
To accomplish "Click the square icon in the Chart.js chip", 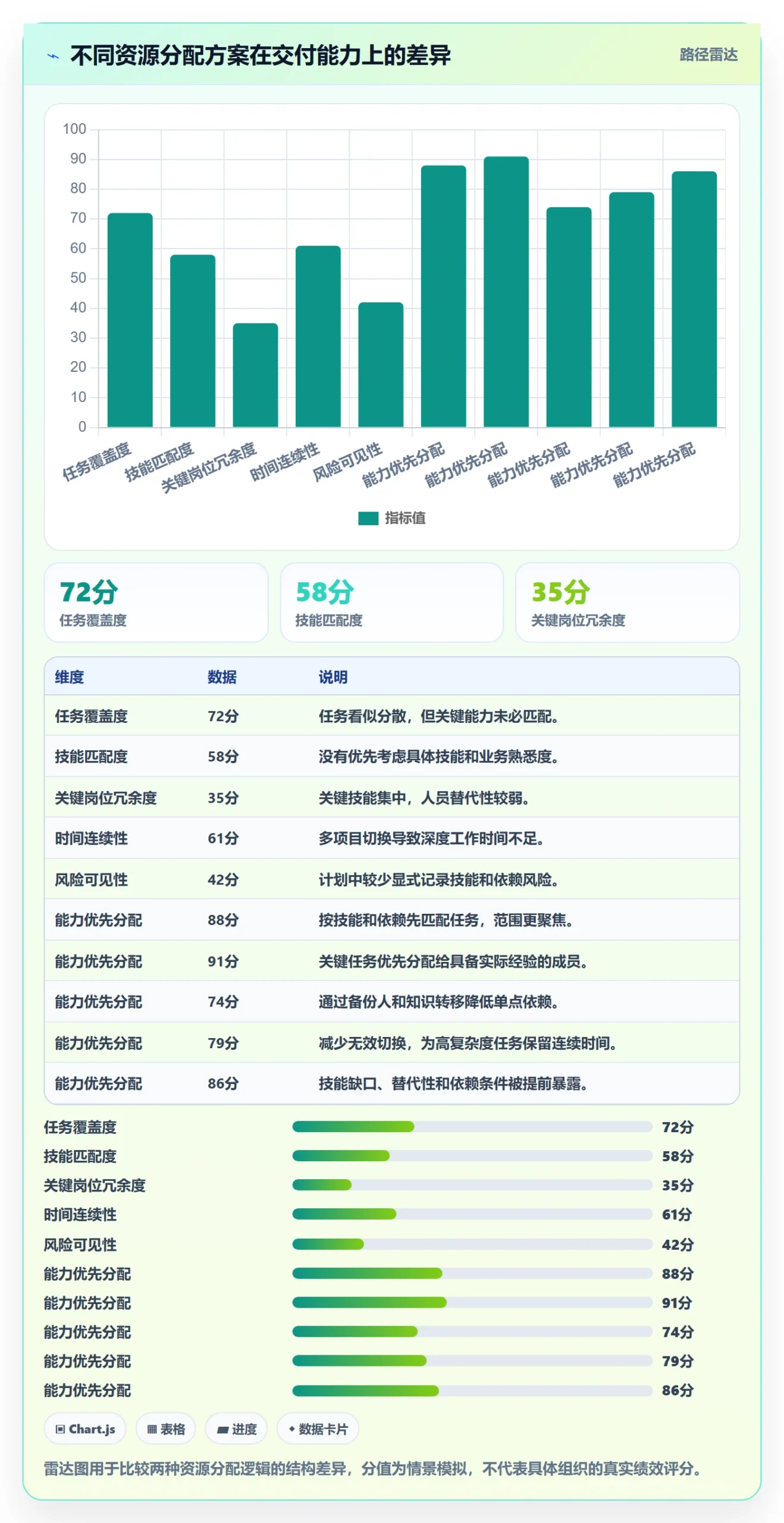I will (60, 1429).
